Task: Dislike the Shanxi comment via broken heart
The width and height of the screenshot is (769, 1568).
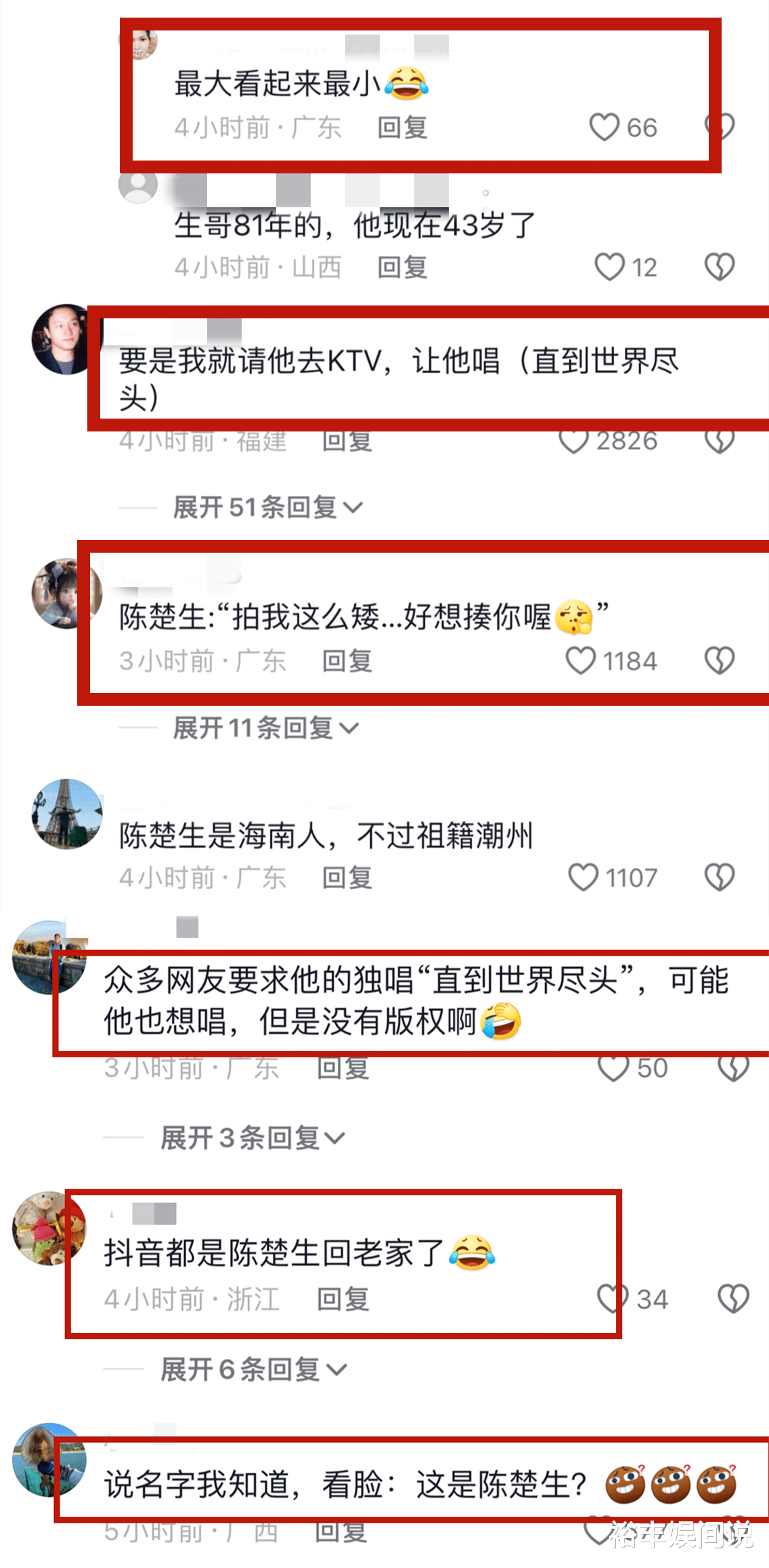Action: point(719,267)
